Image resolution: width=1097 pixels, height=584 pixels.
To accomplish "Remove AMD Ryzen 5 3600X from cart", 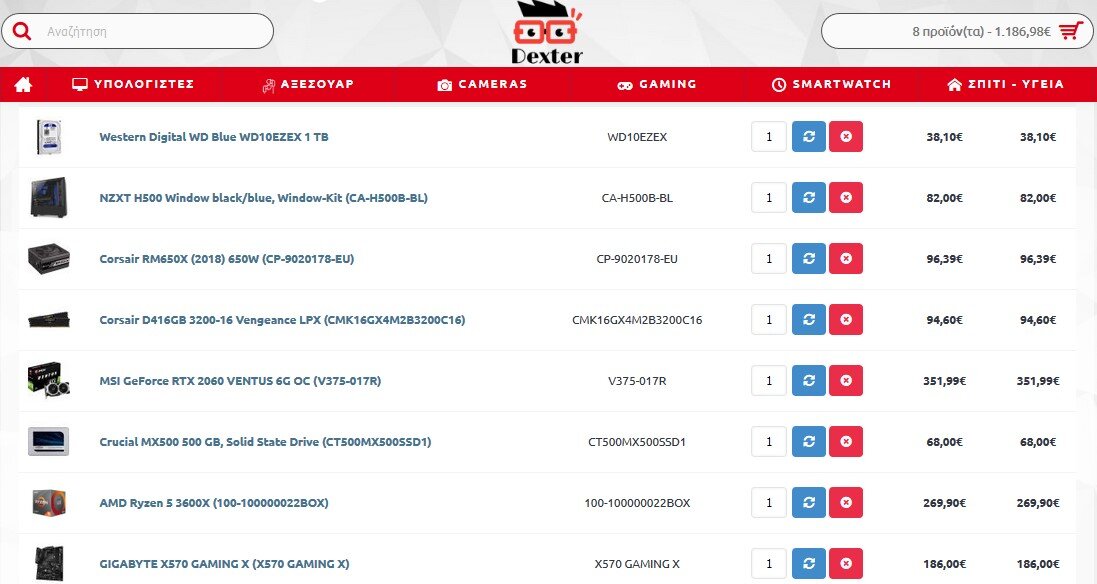I will [x=846, y=502].
